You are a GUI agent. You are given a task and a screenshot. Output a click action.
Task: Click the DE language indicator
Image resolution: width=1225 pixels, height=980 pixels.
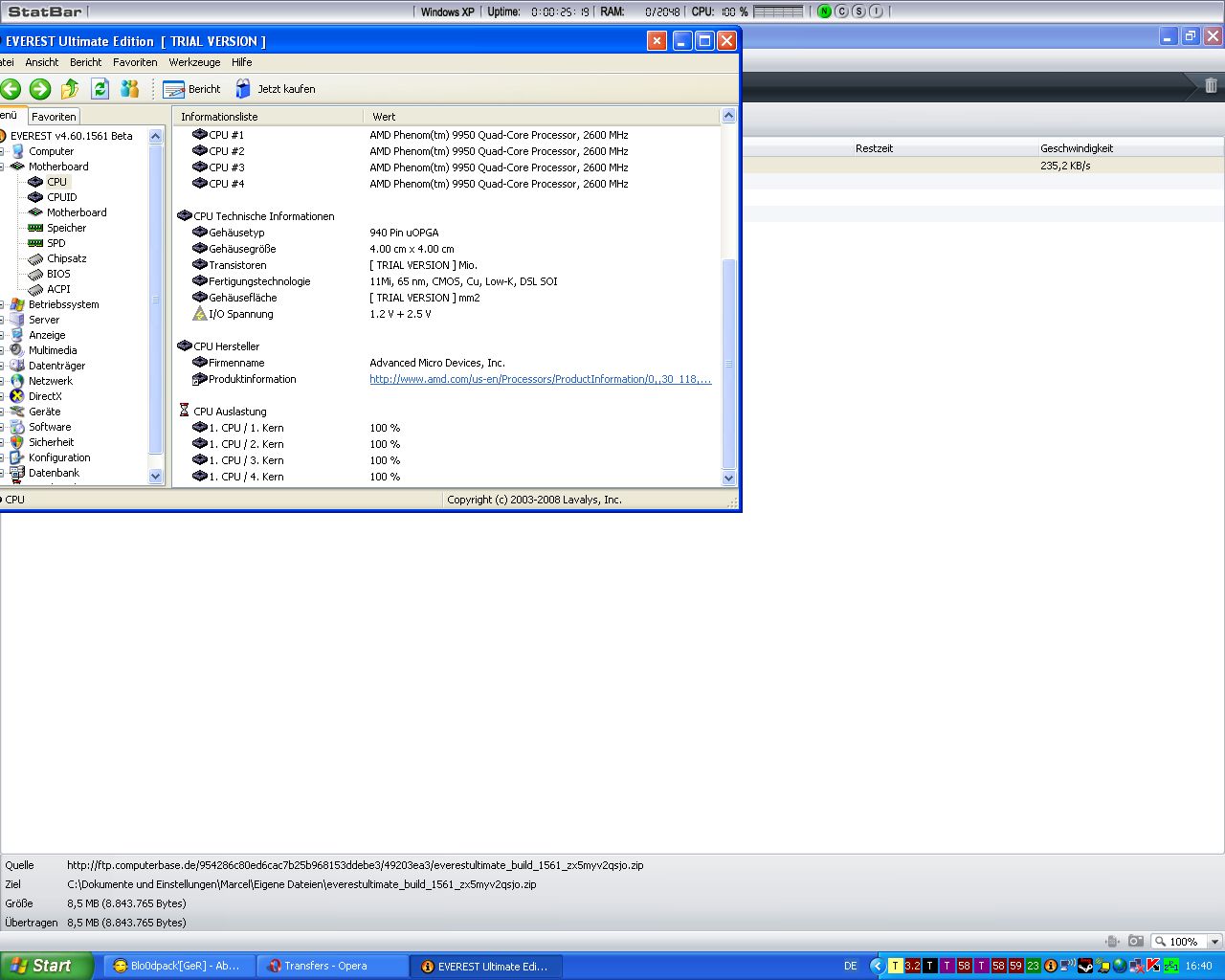[851, 966]
